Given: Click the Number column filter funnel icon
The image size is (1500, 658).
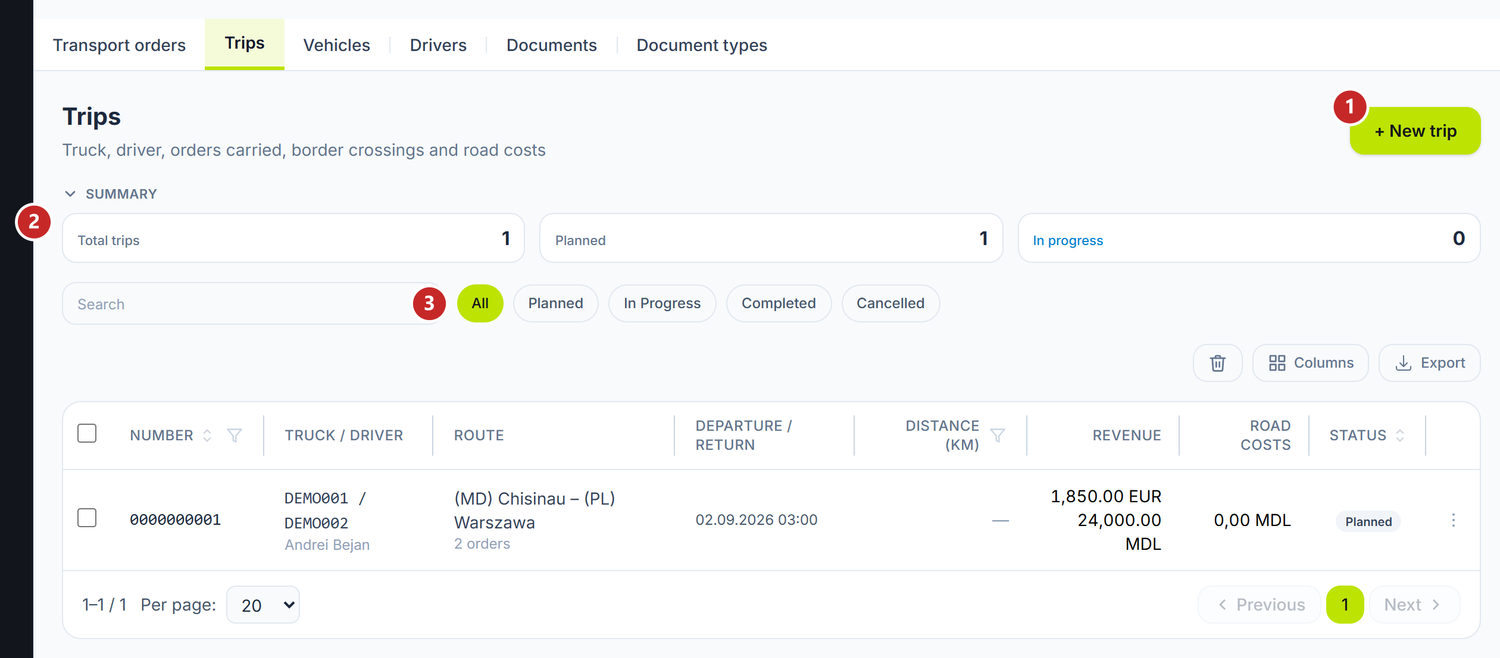Looking at the screenshot, I should [x=234, y=435].
